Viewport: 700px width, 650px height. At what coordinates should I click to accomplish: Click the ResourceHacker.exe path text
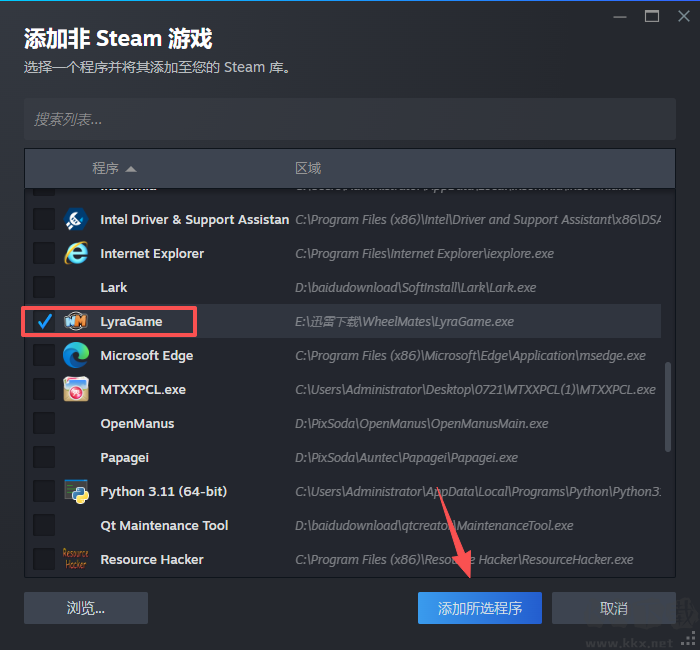[x=464, y=559]
